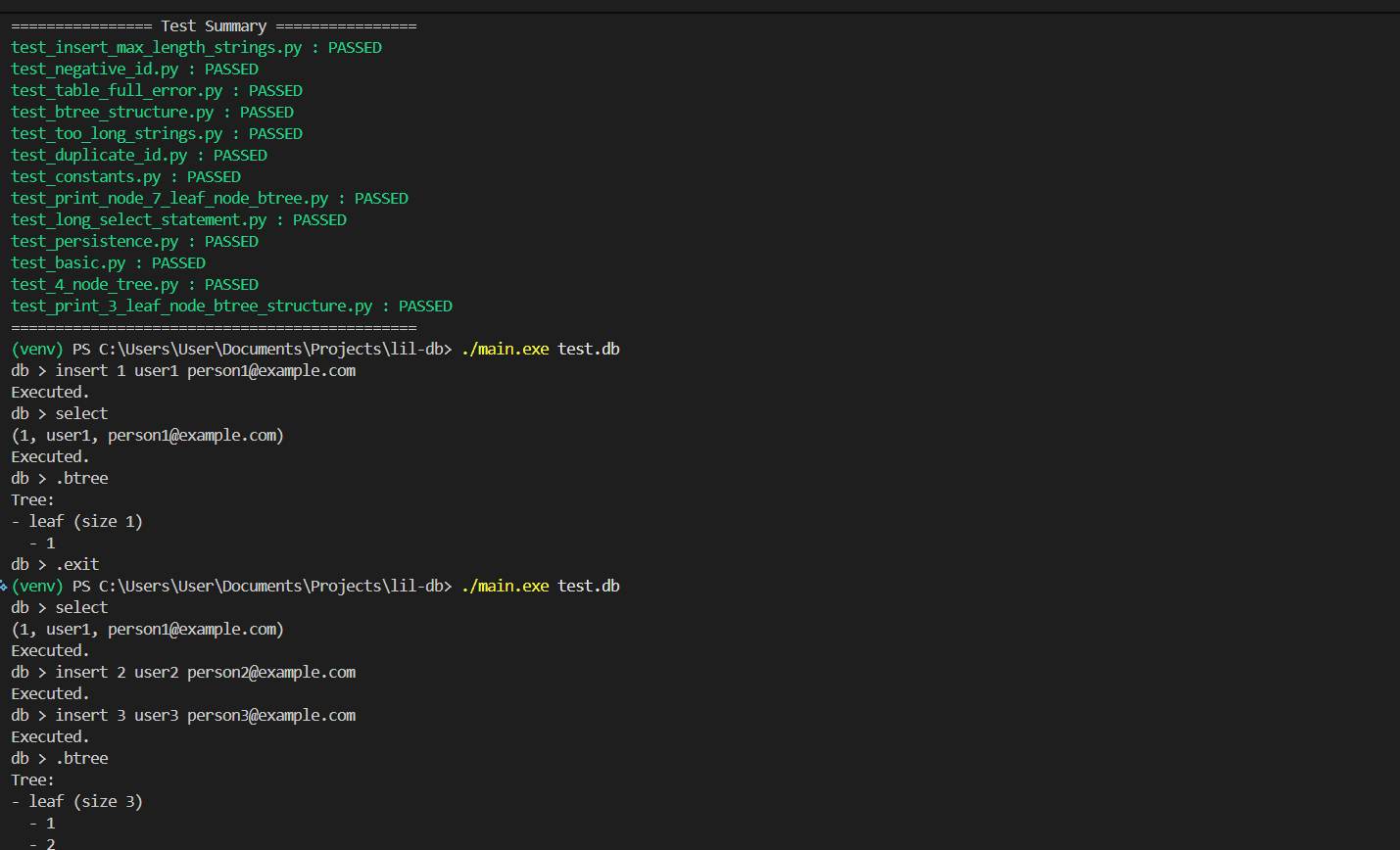1400x850 pixels.
Task: Open test_duplicate_id.py from results
Action: pos(99,156)
